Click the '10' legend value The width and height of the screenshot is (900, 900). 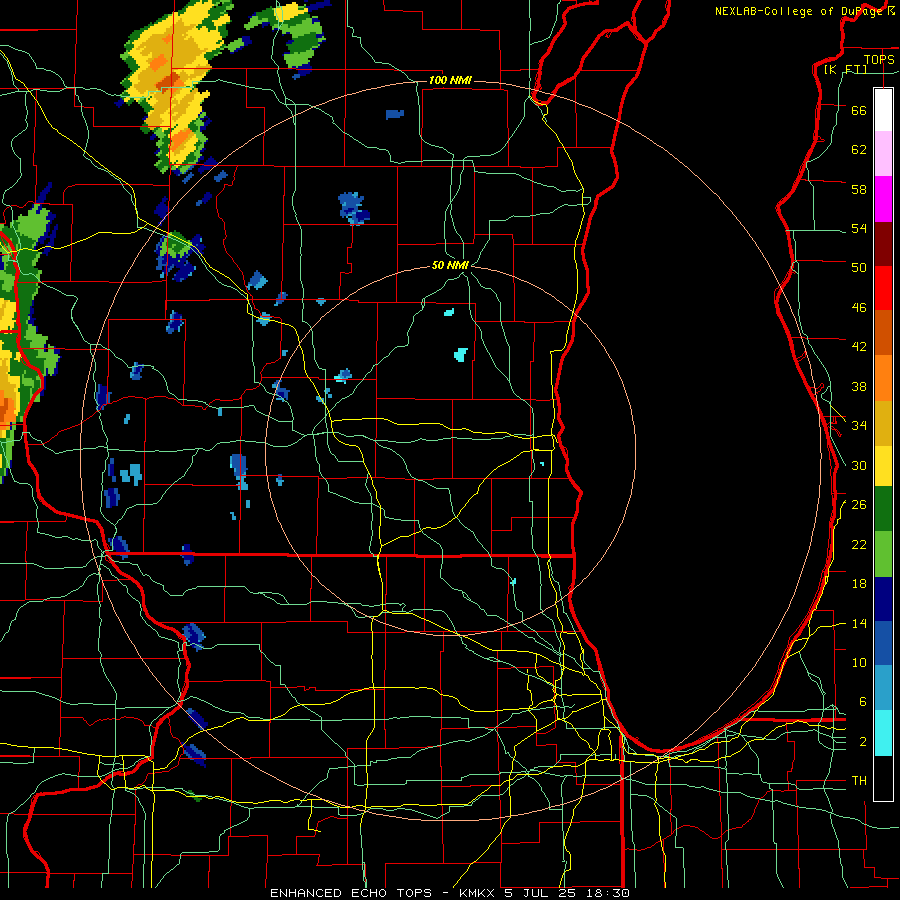pos(859,663)
